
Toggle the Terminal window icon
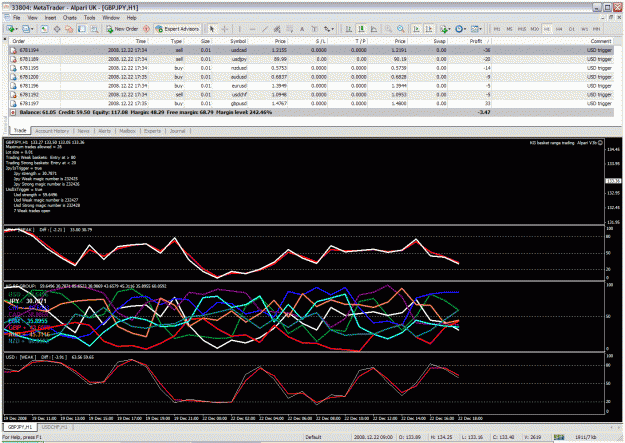point(82,29)
